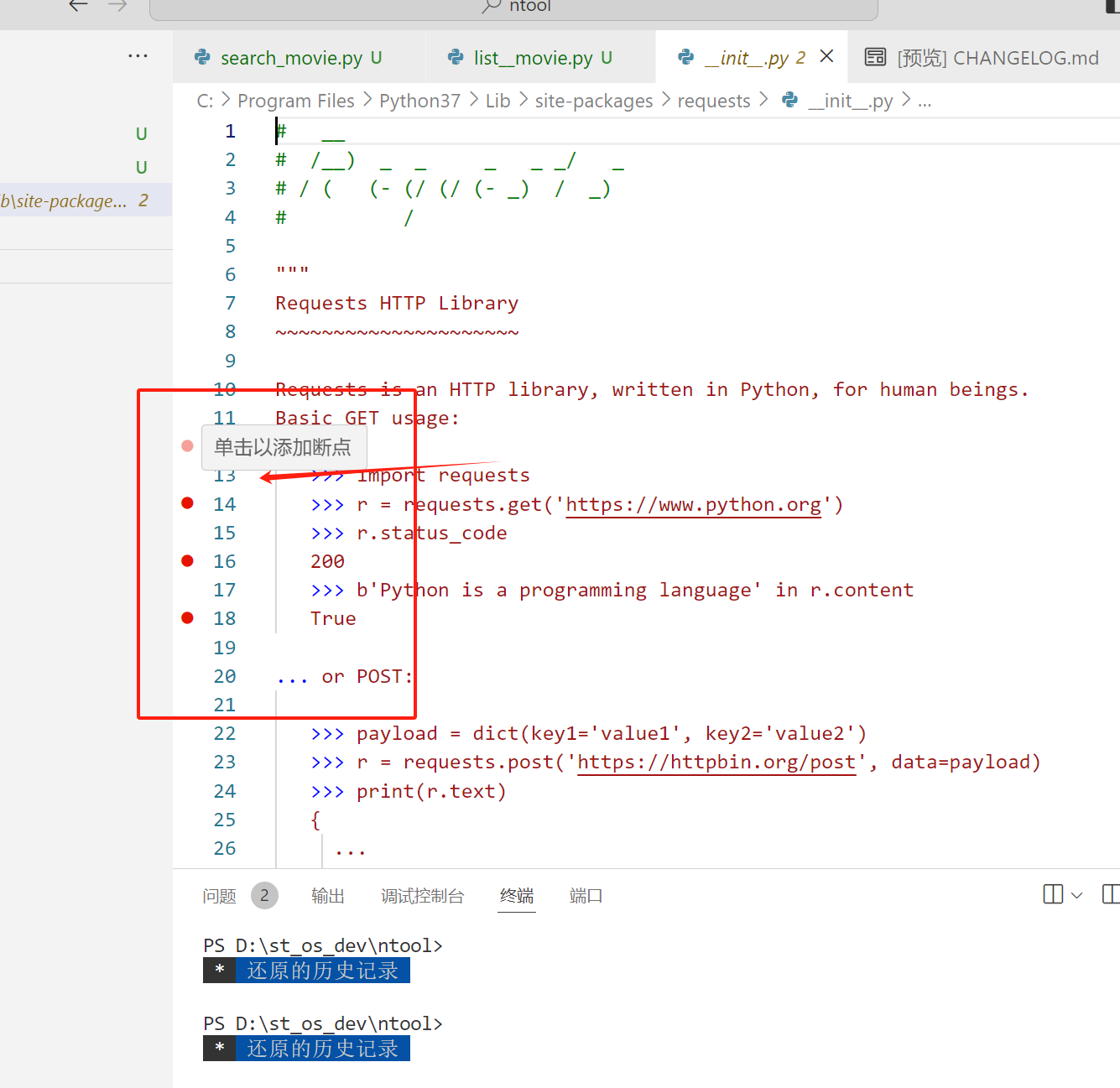Toggle breakpoint on line 14
The image size is (1120, 1088).
[188, 503]
